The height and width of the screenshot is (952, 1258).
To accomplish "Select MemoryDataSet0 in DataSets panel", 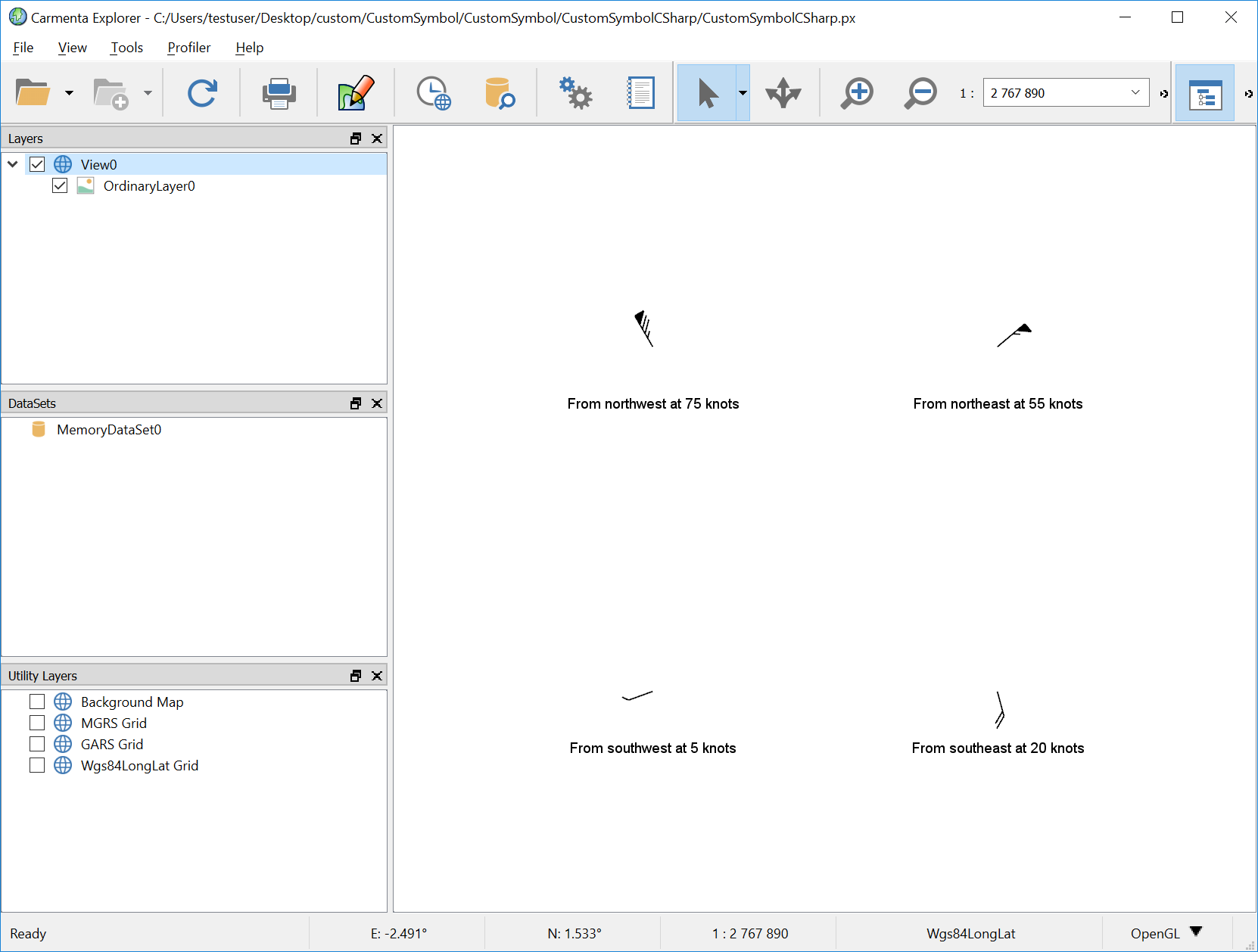I will [108, 429].
